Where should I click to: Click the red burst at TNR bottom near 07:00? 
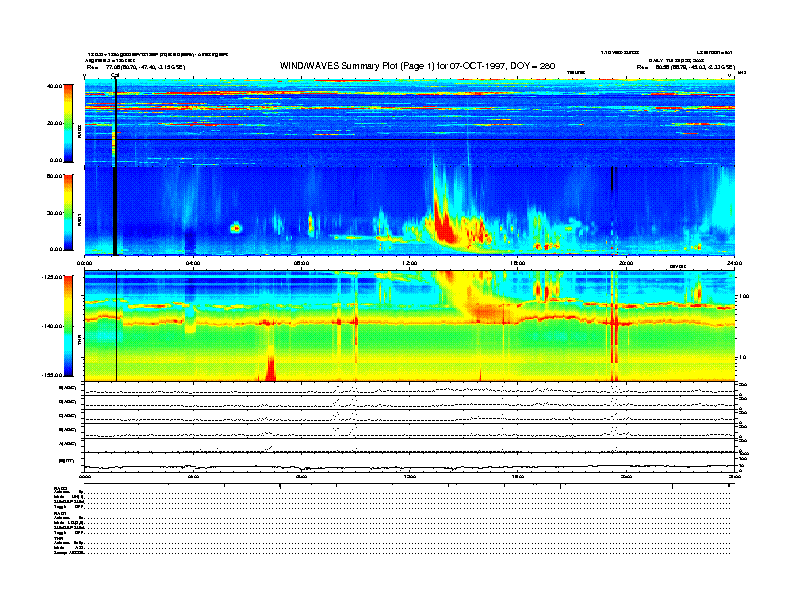[270, 366]
